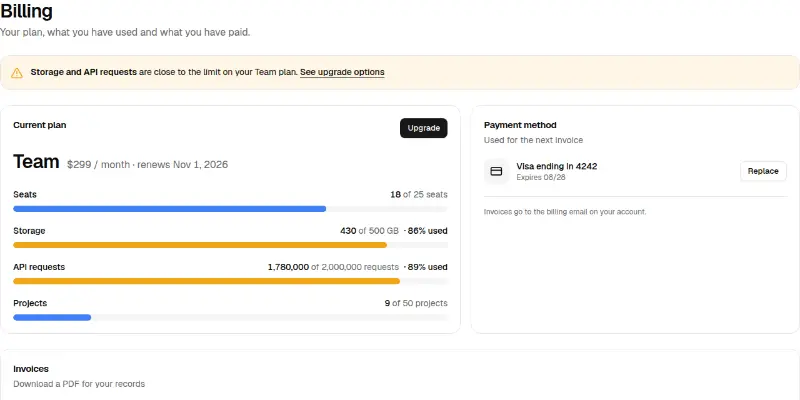Click the API requests usage bar
Screen dimensions: 800x400
pos(230,281)
